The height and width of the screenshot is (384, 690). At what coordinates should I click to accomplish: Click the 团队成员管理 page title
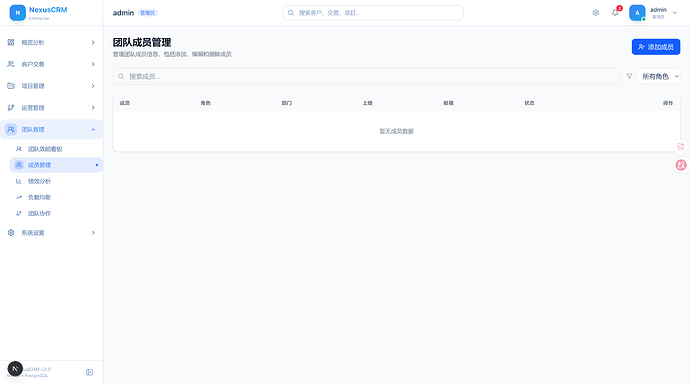(142, 42)
